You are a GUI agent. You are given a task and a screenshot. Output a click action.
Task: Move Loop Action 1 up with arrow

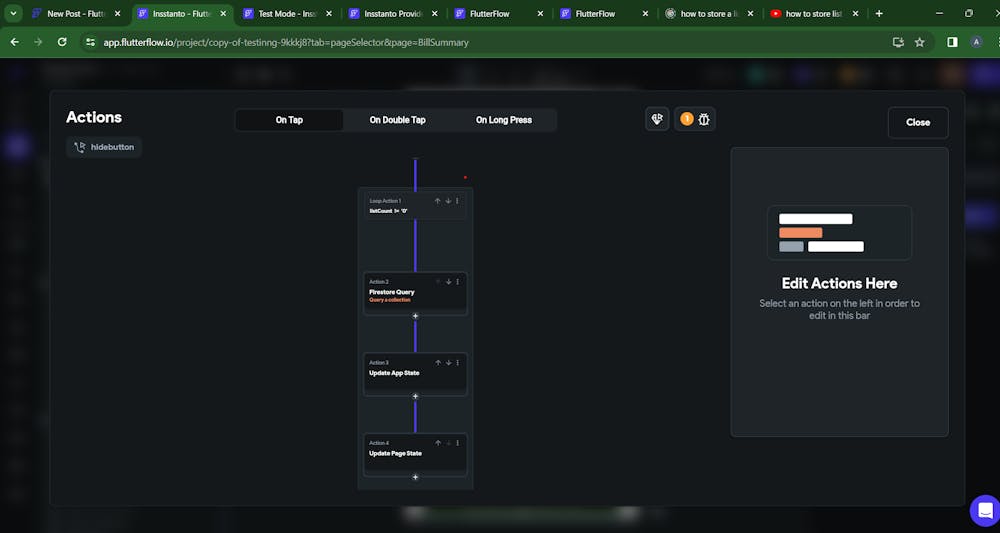tap(438, 201)
